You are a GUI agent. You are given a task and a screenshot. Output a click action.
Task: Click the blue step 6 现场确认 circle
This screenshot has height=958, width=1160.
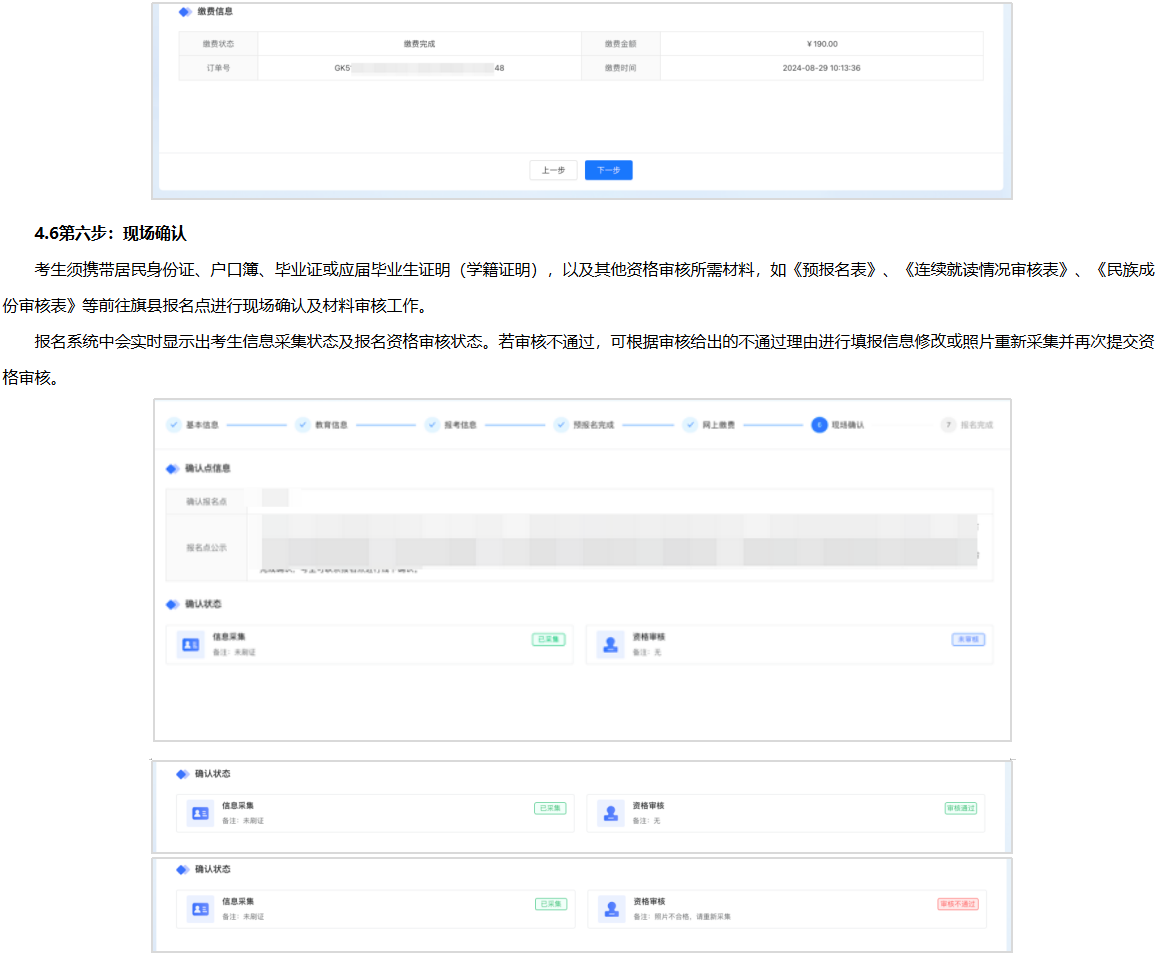819,425
